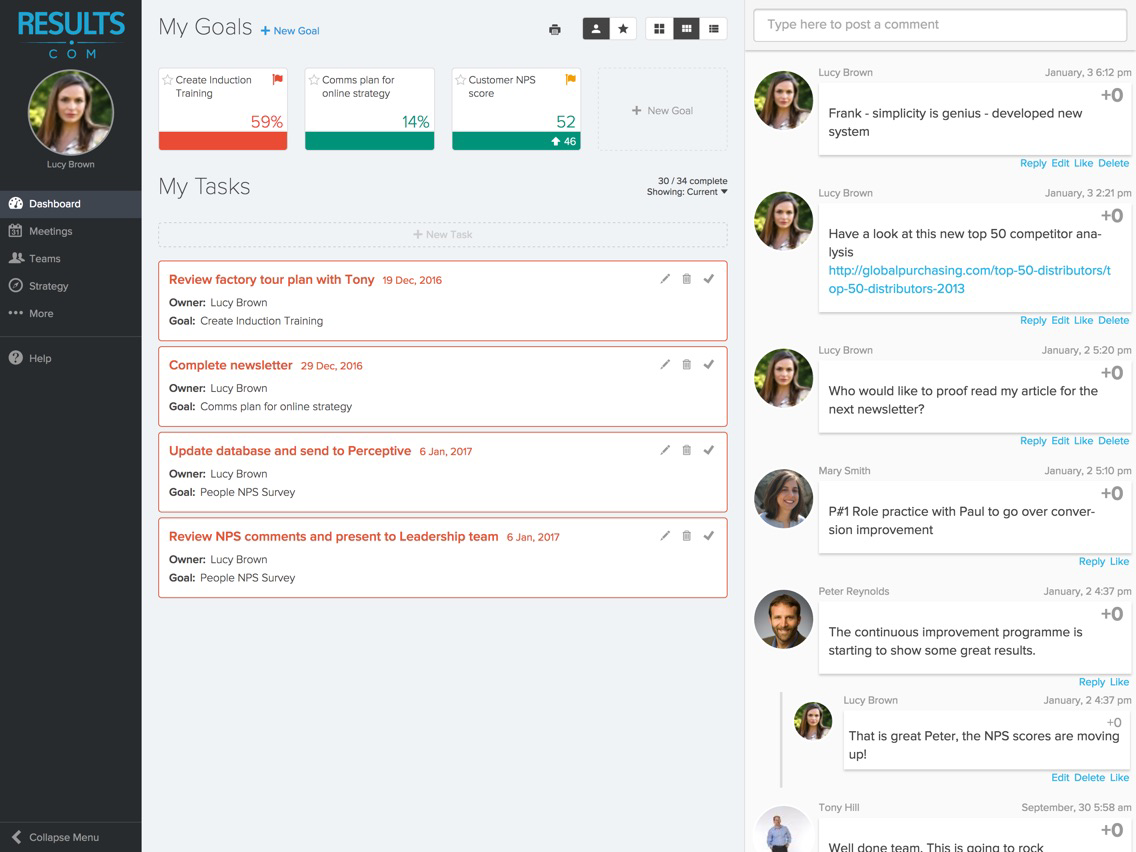Edit the Update database and send task

pos(665,450)
